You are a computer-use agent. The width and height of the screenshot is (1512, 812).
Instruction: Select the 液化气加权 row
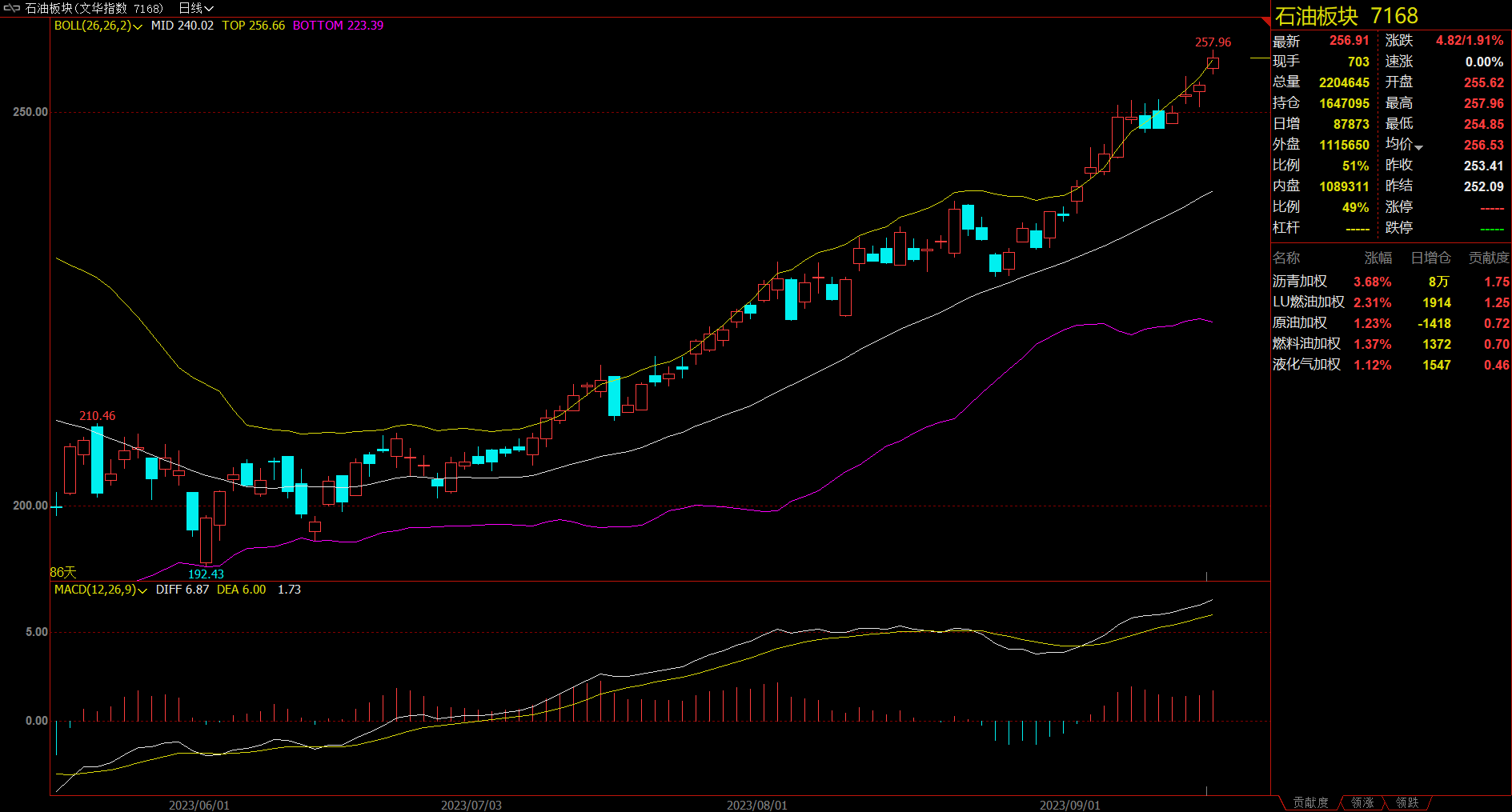(x=1391, y=365)
